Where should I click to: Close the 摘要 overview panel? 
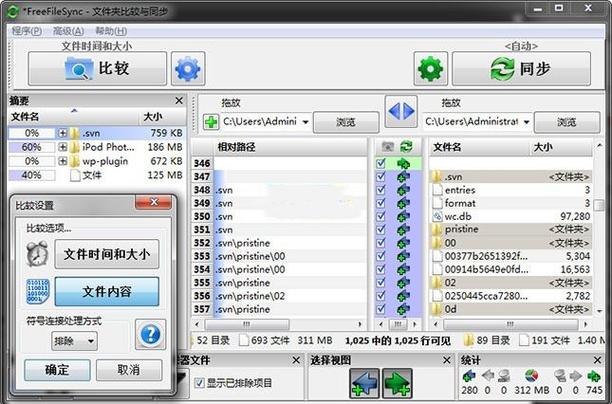[x=179, y=101]
